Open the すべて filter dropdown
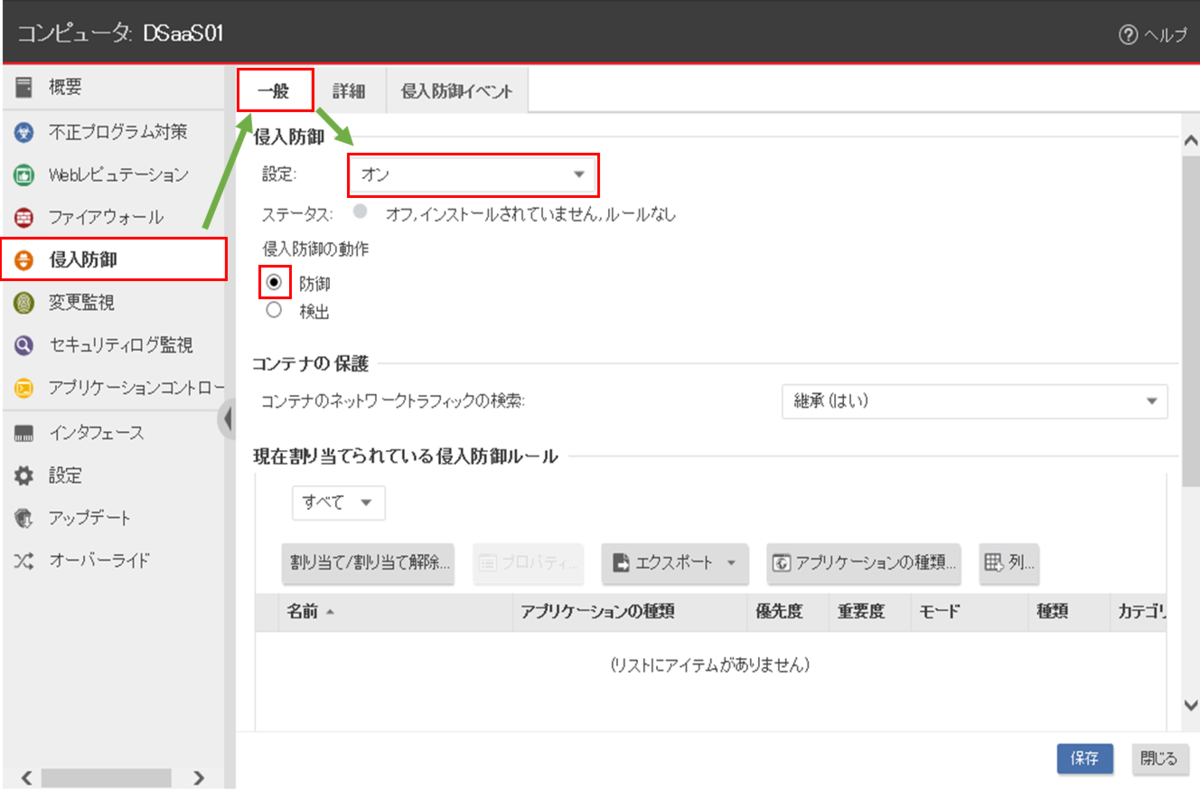 click(338, 503)
